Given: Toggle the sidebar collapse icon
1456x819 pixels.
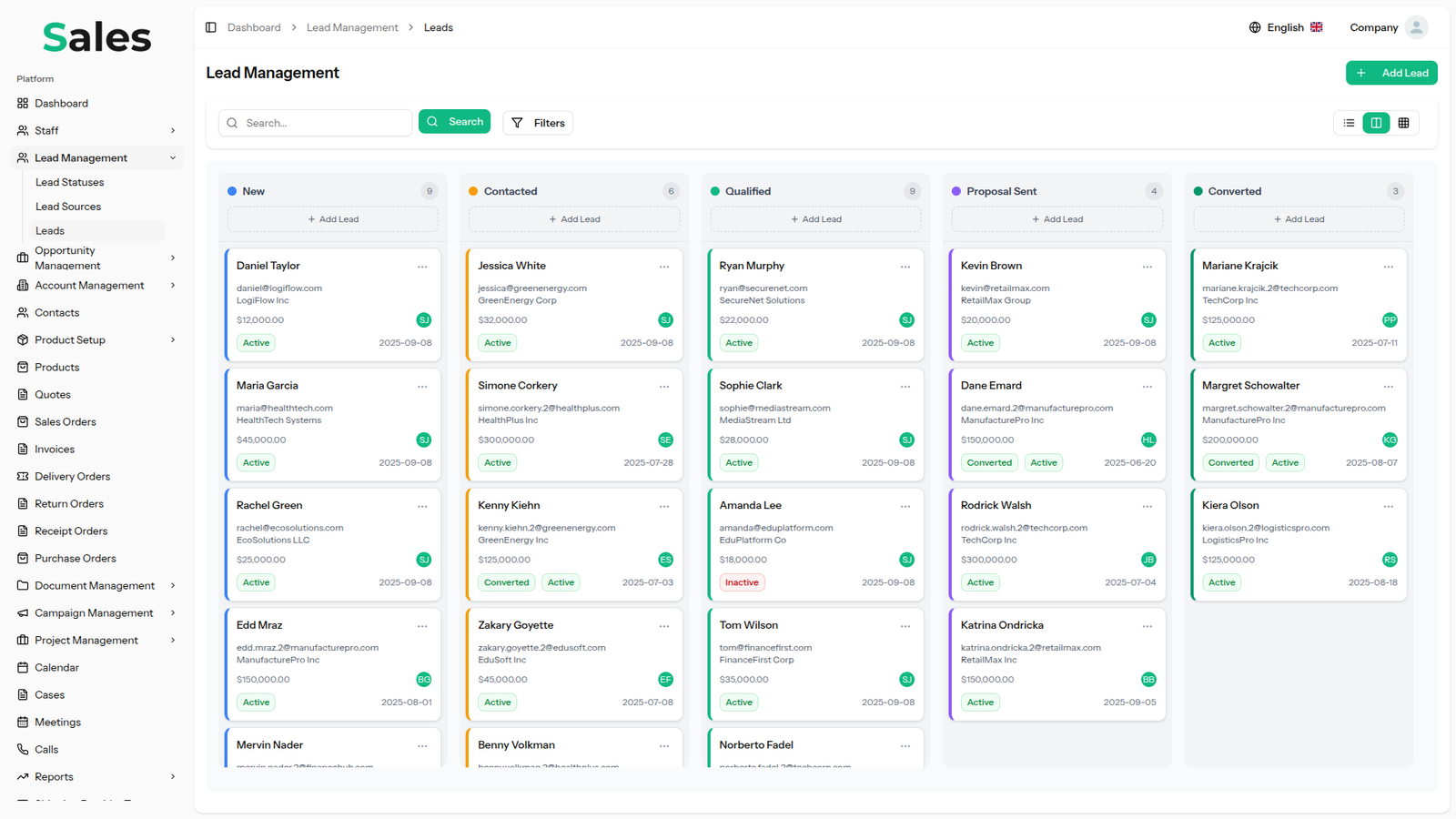Looking at the screenshot, I should point(211,27).
